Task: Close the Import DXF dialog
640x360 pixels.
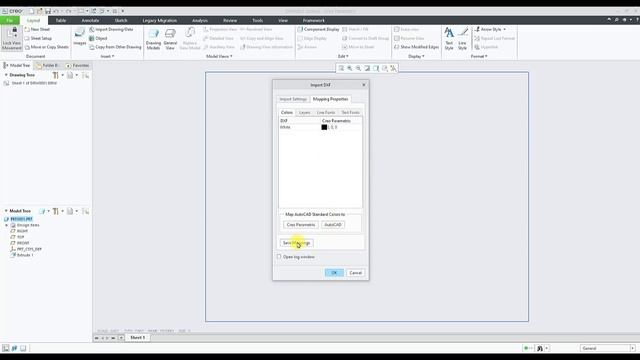Action: tap(364, 85)
